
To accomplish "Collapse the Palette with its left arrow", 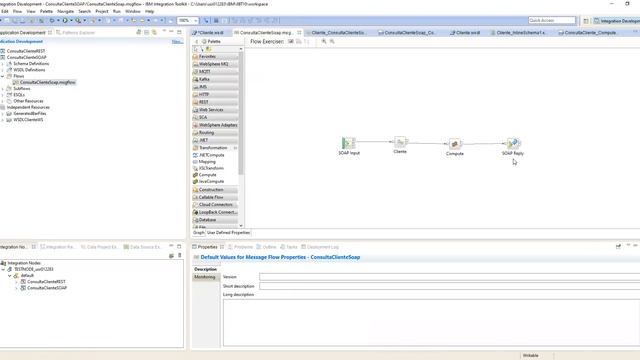I will pos(196,42).
